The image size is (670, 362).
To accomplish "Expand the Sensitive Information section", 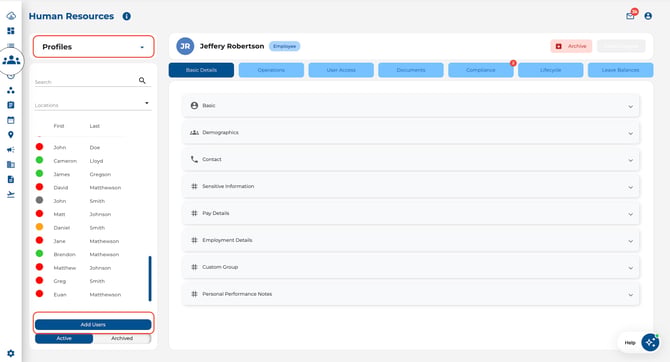I will [411, 186].
